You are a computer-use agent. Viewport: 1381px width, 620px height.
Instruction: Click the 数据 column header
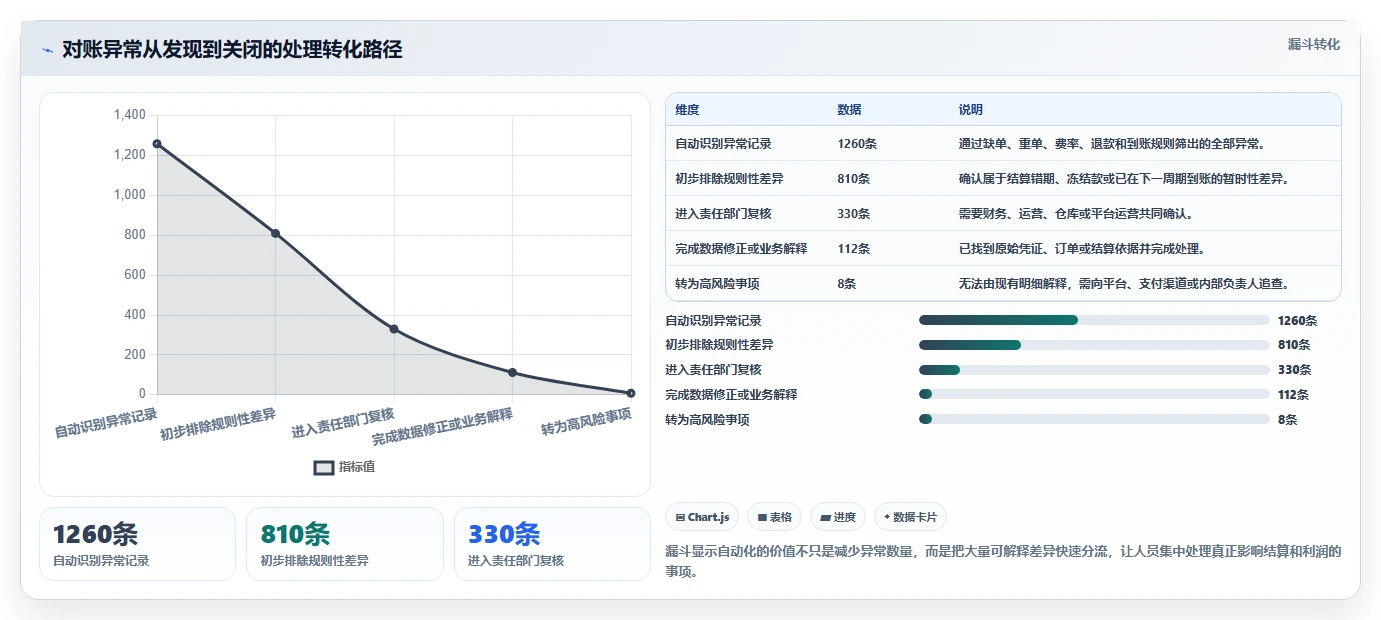pyautogui.click(x=849, y=110)
